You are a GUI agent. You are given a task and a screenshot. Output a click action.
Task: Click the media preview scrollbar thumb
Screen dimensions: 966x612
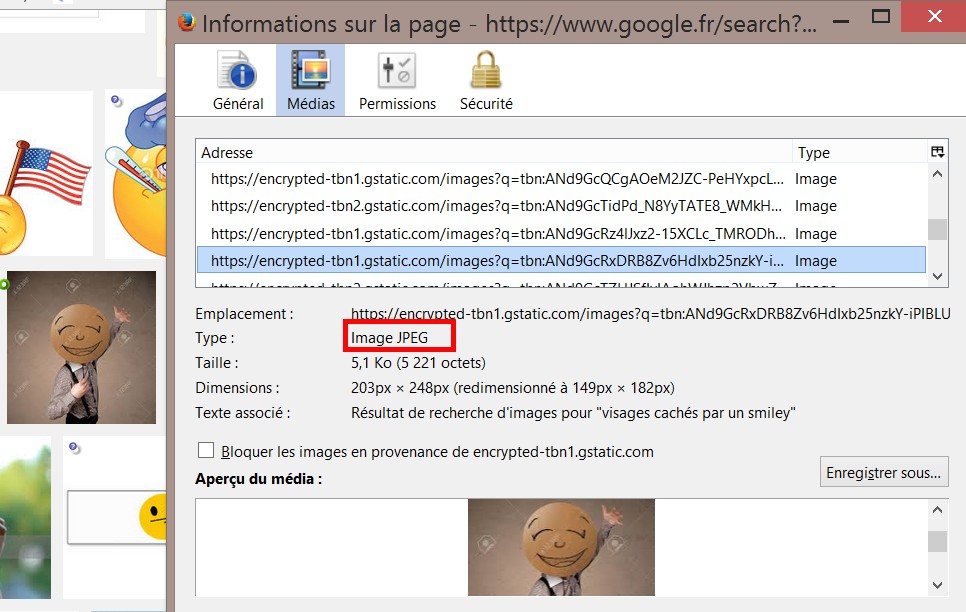point(937,542)
